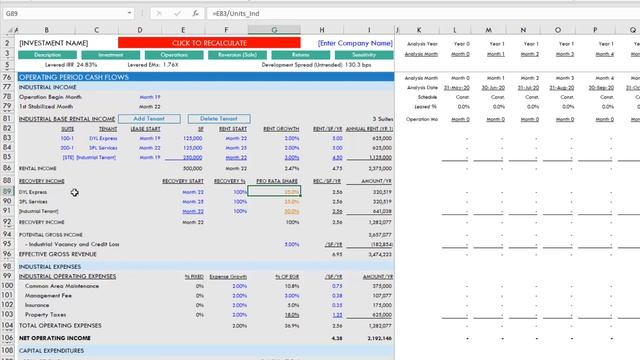The height and width of the screenshot is (360, 640).
Task: Click recovery start Month 22 for Industrial Tenant
Action: click(x=193, y=211)
